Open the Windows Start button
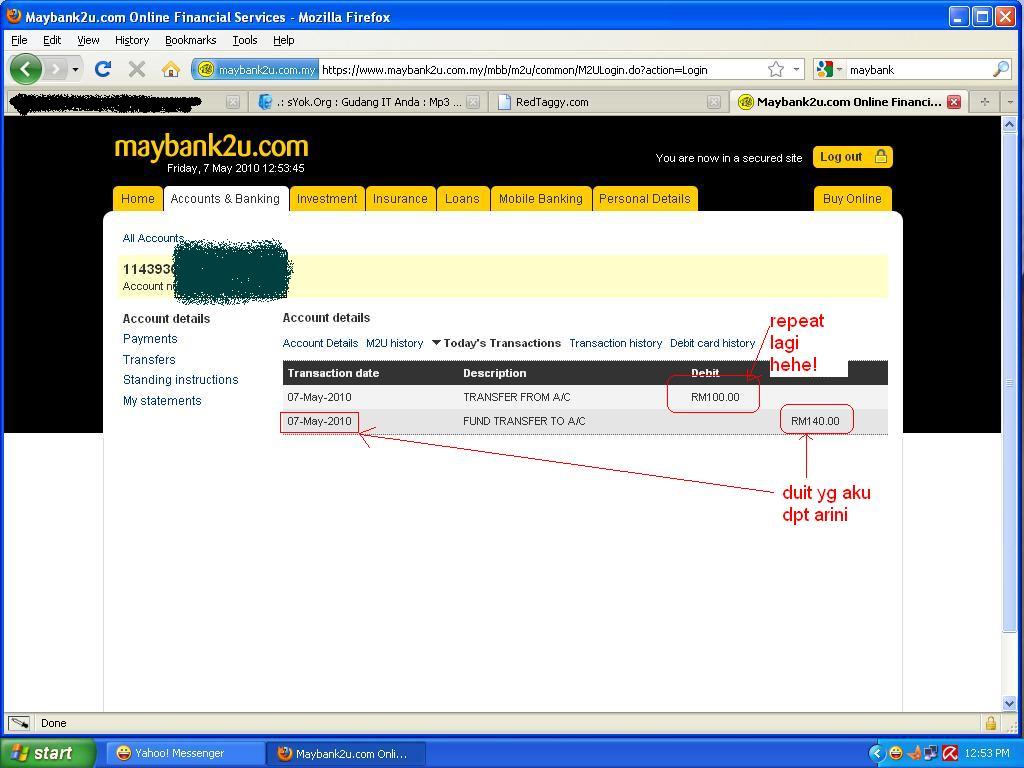This screenshot has height=768, width=1024. pos(48,754)
